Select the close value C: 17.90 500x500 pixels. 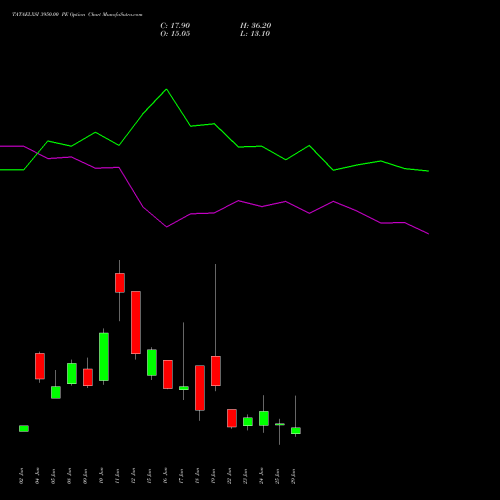(x=175, y=26)
